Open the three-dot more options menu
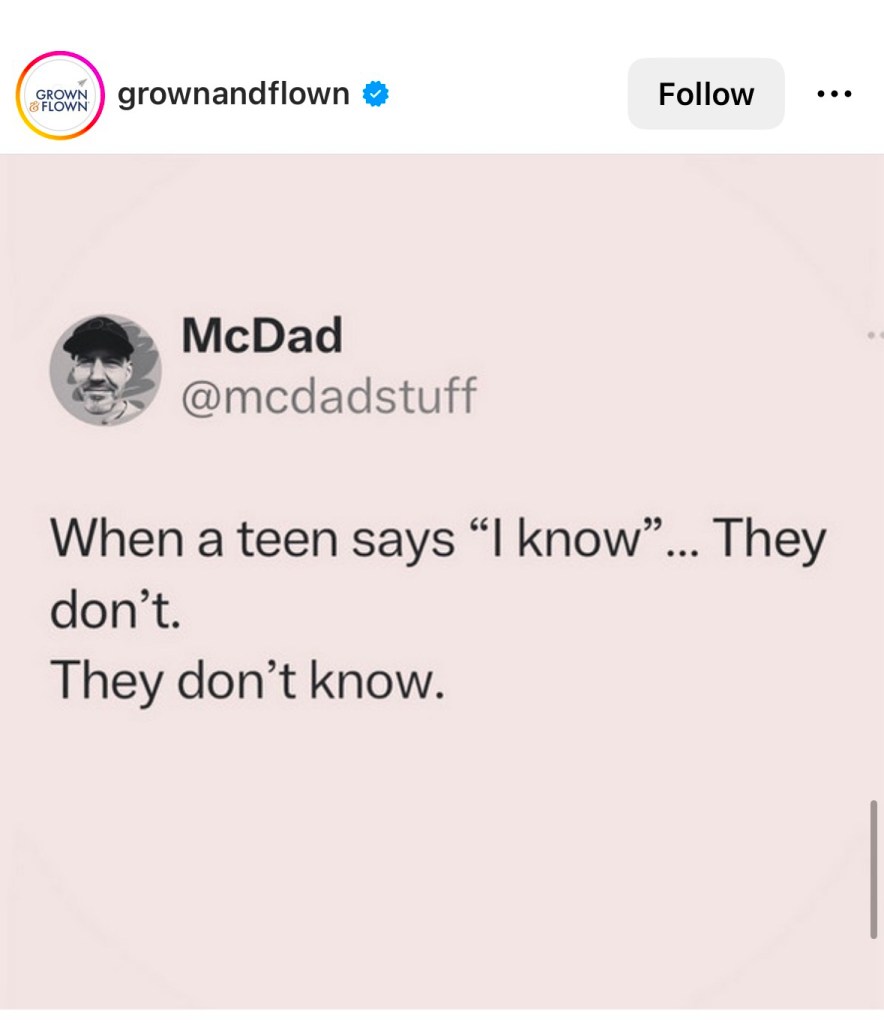The width and height of the screenshot is (884, 1023). point(834,94)
